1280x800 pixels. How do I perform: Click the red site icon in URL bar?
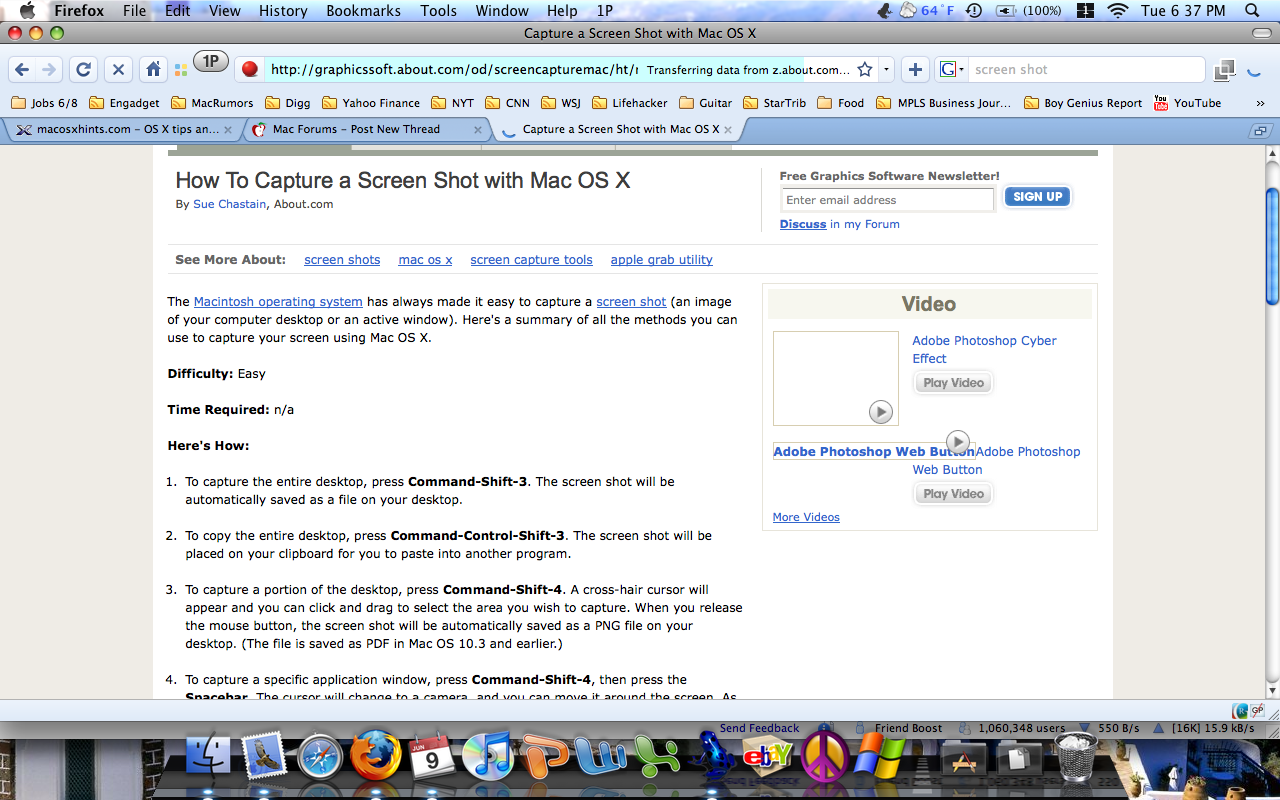pyautogui.click(x=250, y=70)
